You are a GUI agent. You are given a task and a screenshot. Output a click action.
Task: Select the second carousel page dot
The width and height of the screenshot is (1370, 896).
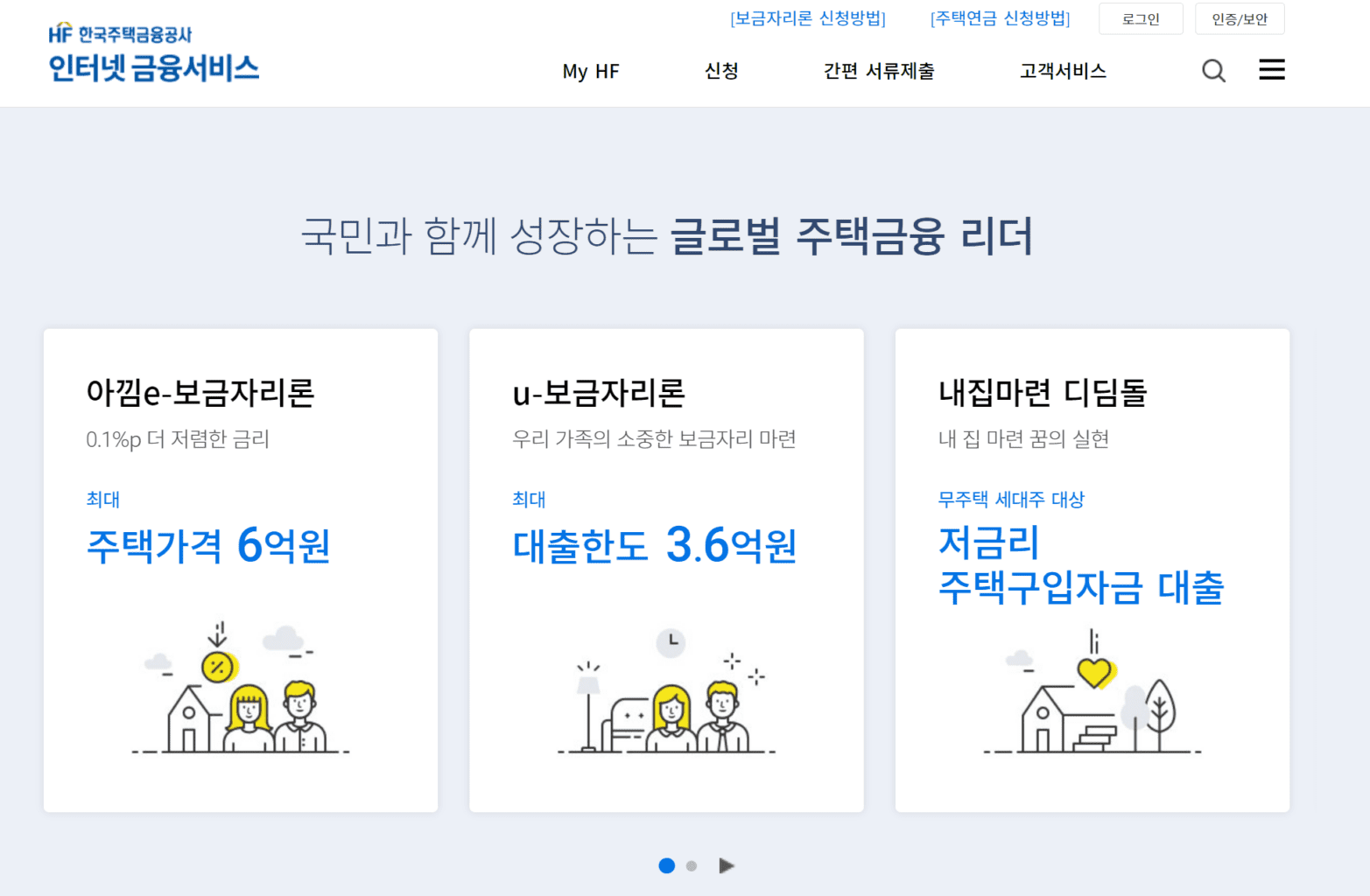point(692,865)
